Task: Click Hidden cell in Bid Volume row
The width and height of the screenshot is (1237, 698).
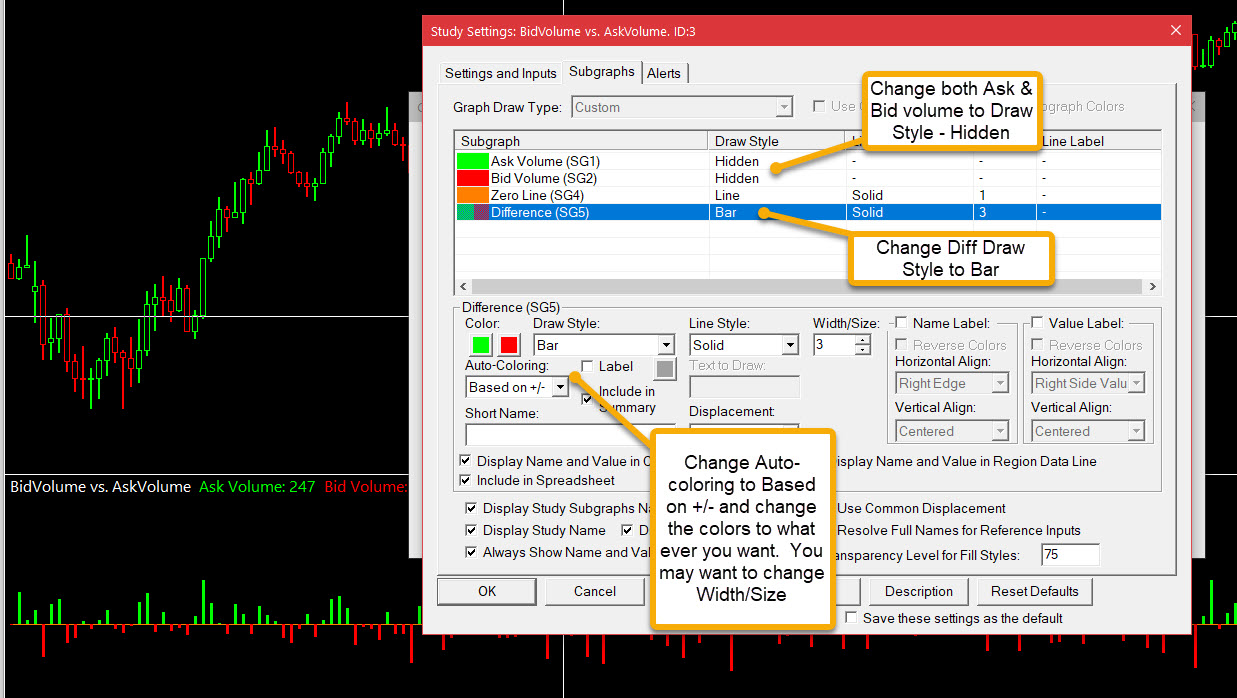Action: pyautogui.click(x=737, y=178)
